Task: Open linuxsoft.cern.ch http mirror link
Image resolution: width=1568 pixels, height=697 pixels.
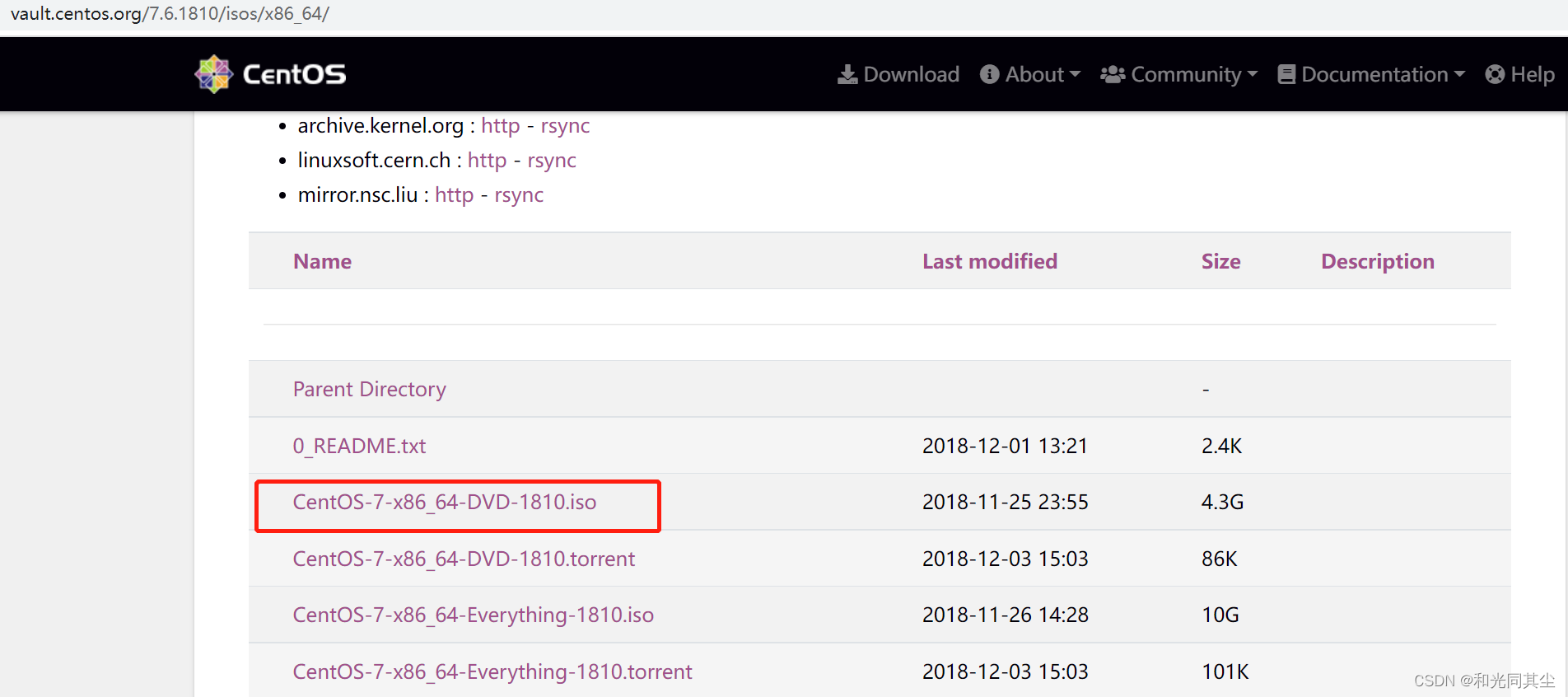Action: [x=487, y=161]
